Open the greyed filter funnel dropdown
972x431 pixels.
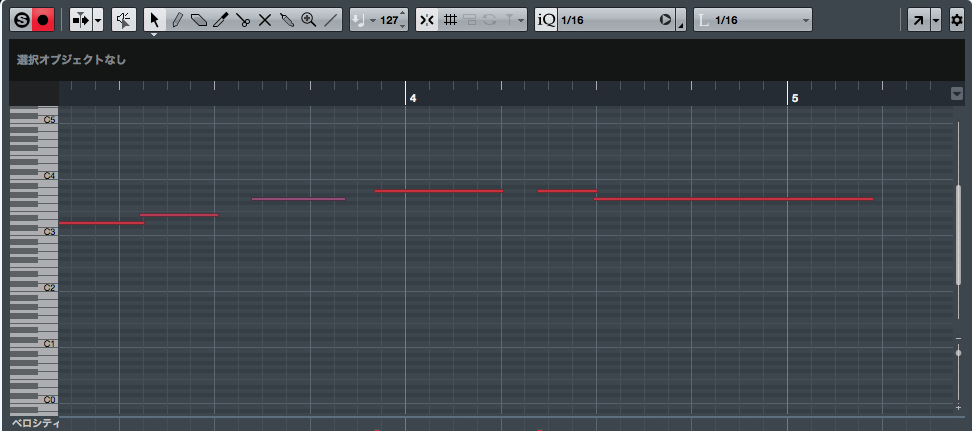514,20
